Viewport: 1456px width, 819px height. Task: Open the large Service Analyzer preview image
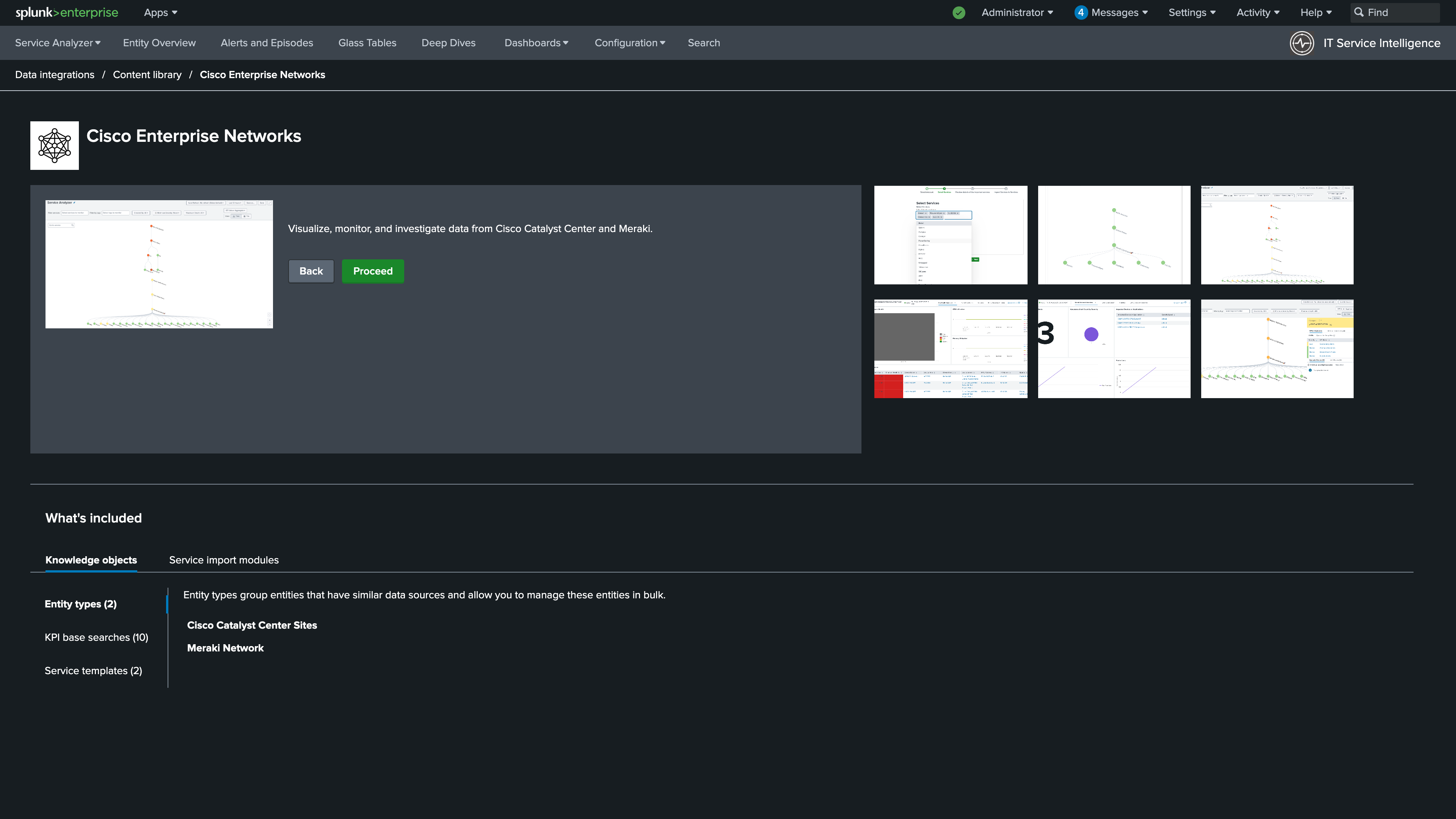(159, 264)
